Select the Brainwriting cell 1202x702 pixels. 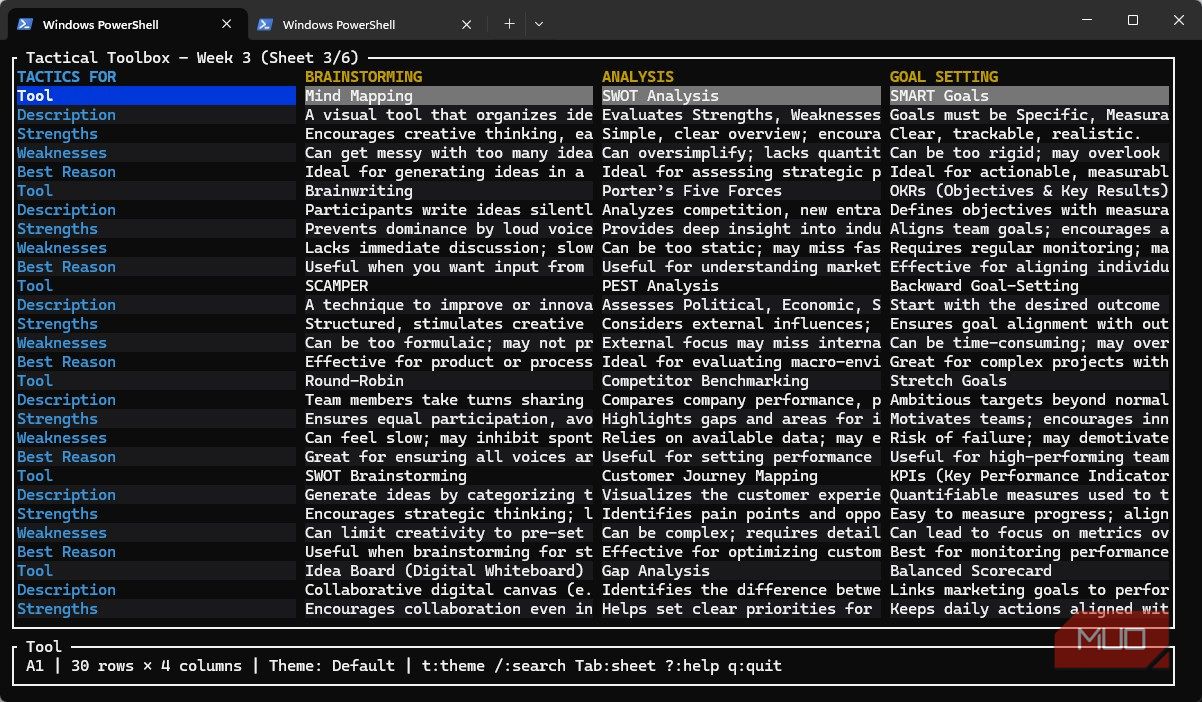(449, 191)
